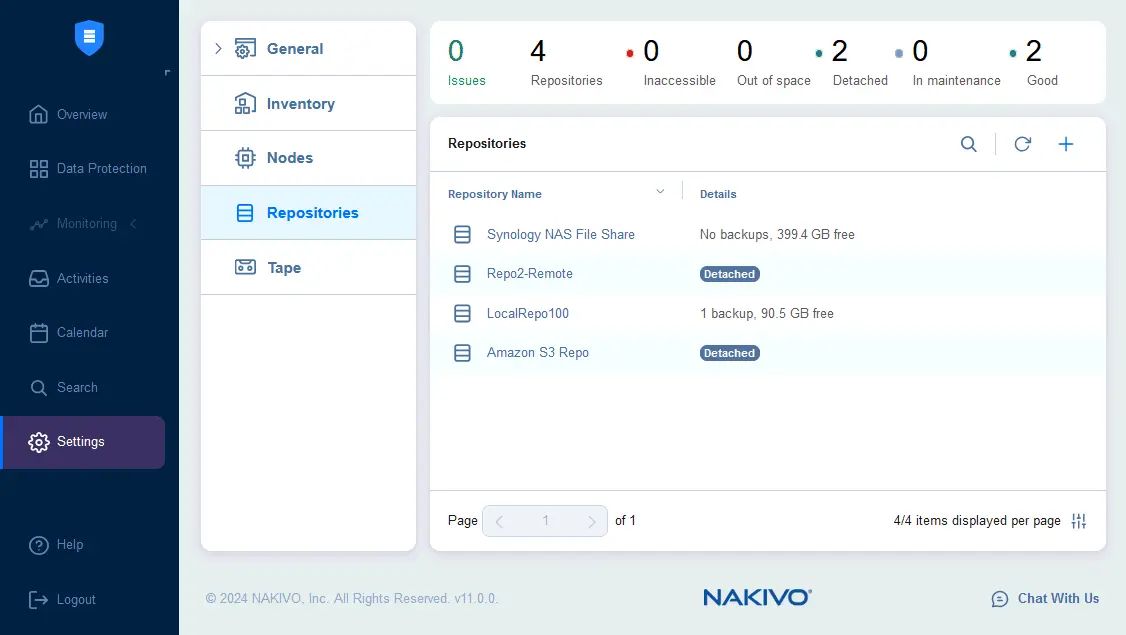Open LocalRepo100 repository
This screenshot has height=635, width=1126.
coord(528,313)
